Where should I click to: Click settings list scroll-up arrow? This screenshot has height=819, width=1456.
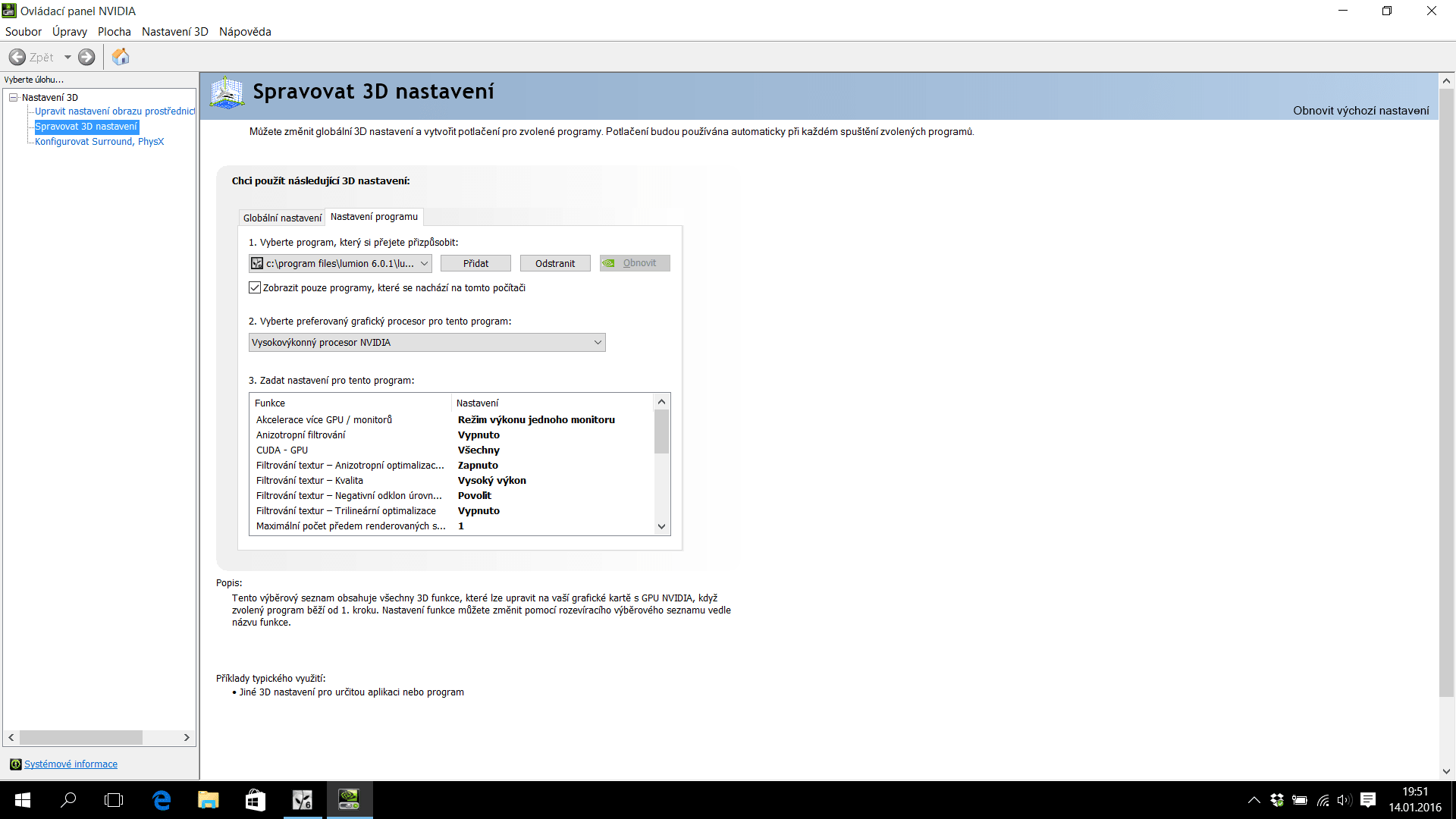pos(661,402)
